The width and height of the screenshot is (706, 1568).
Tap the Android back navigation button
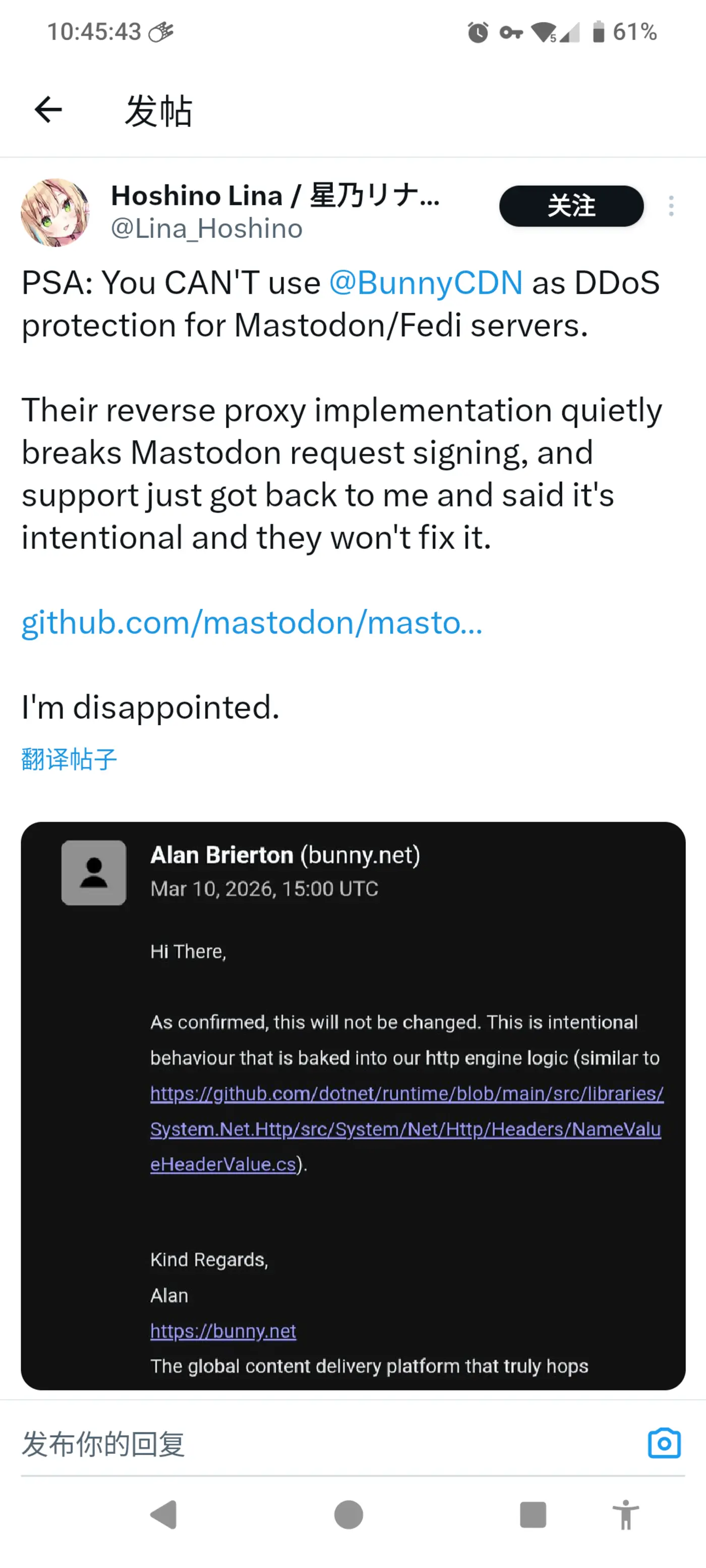point(164,1516)
